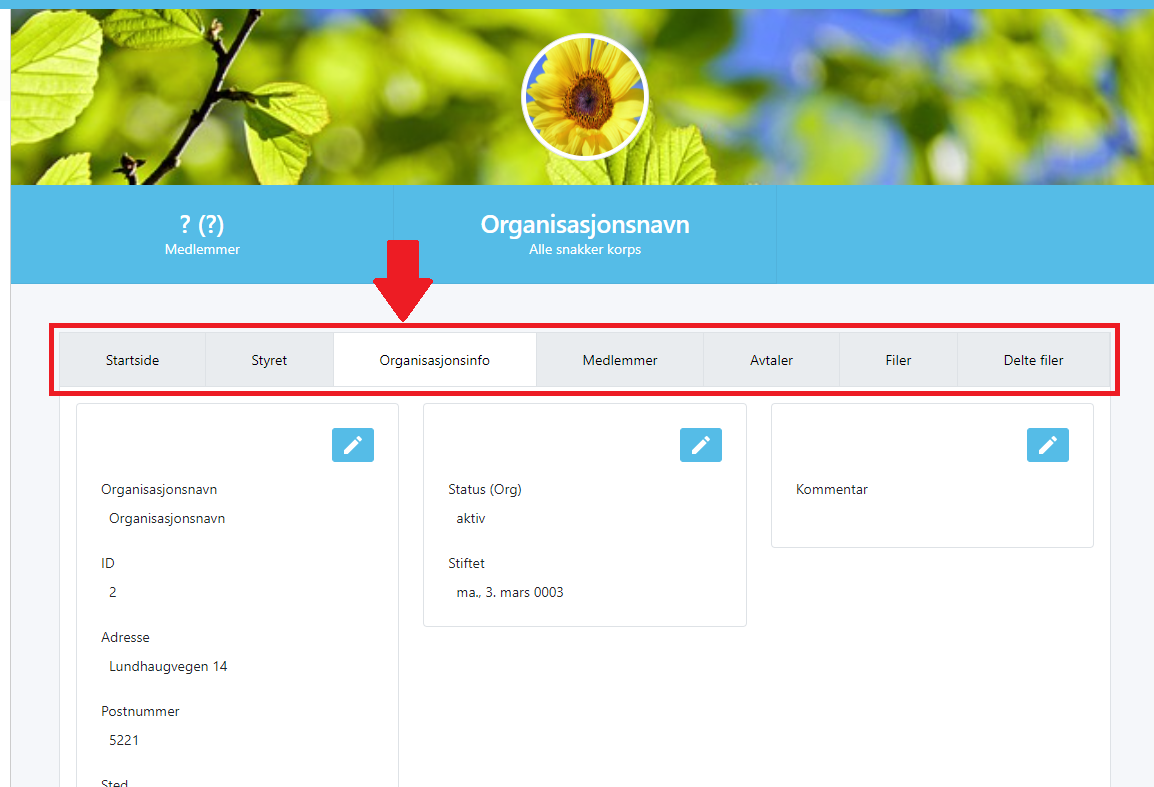Open the Medlemmer tab
Screen dimensions: 1154x787
[620, 360]
